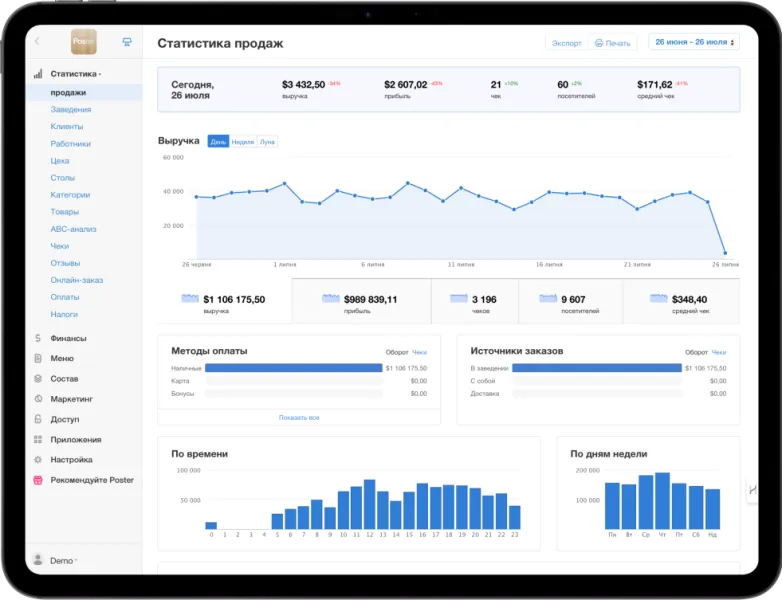Viewport: 782px width, 600px height.
Task: Open the date range dropdown 26 июня – 26 июля
Action: pyautogui.click(x=694, y=42)
